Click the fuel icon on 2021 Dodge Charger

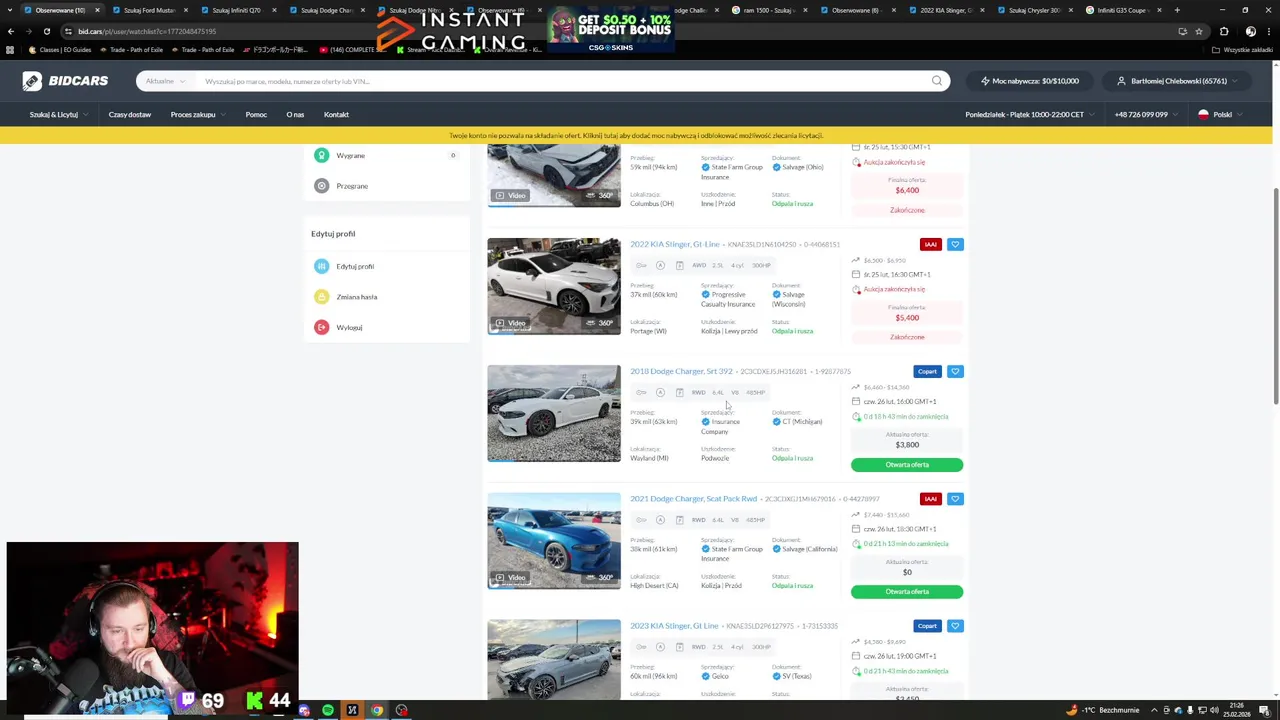pos(679,519)
